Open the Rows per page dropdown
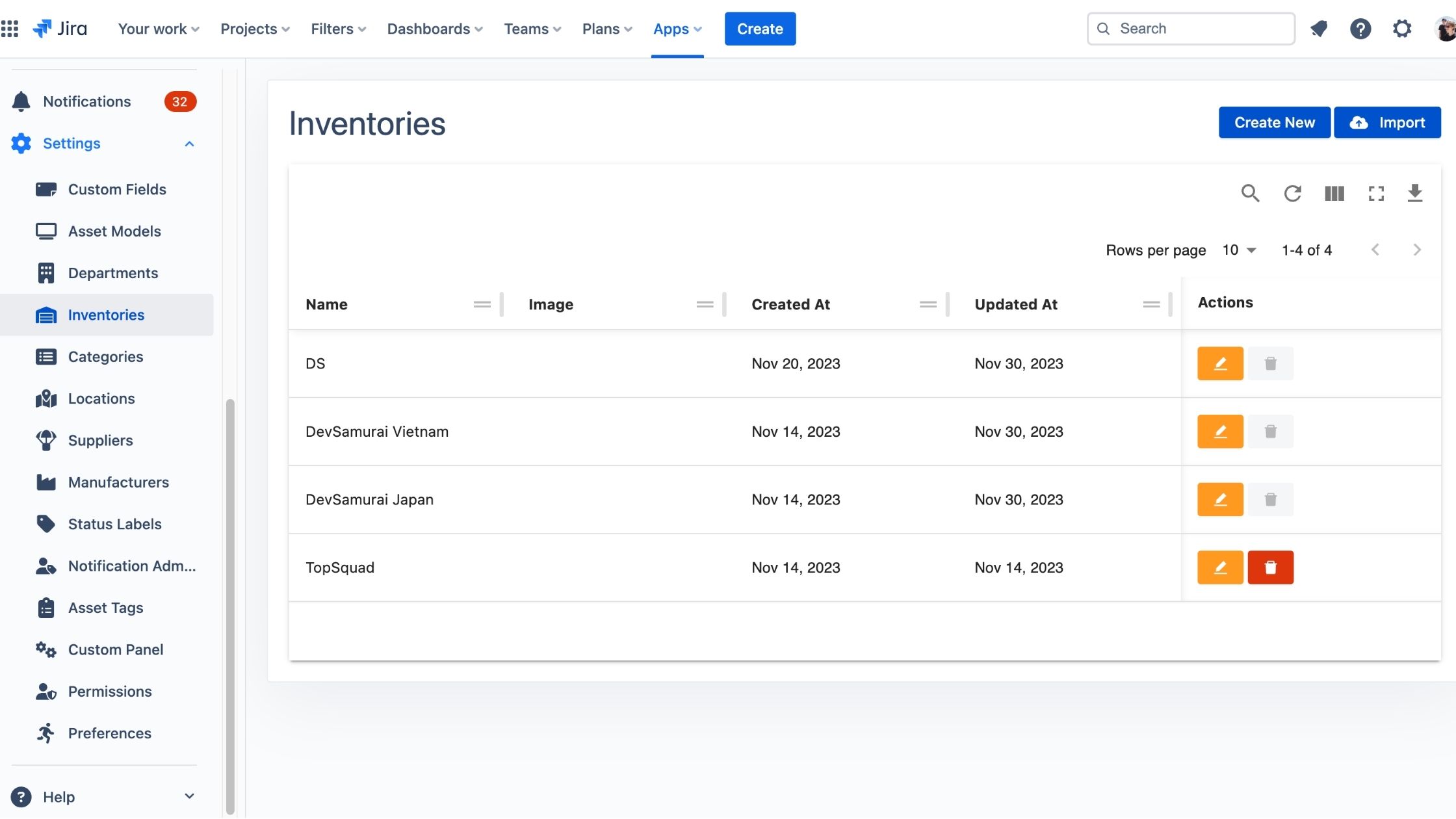This screenshot has height=819, width=1456. pyautogui.click(x=1239, y=250)
